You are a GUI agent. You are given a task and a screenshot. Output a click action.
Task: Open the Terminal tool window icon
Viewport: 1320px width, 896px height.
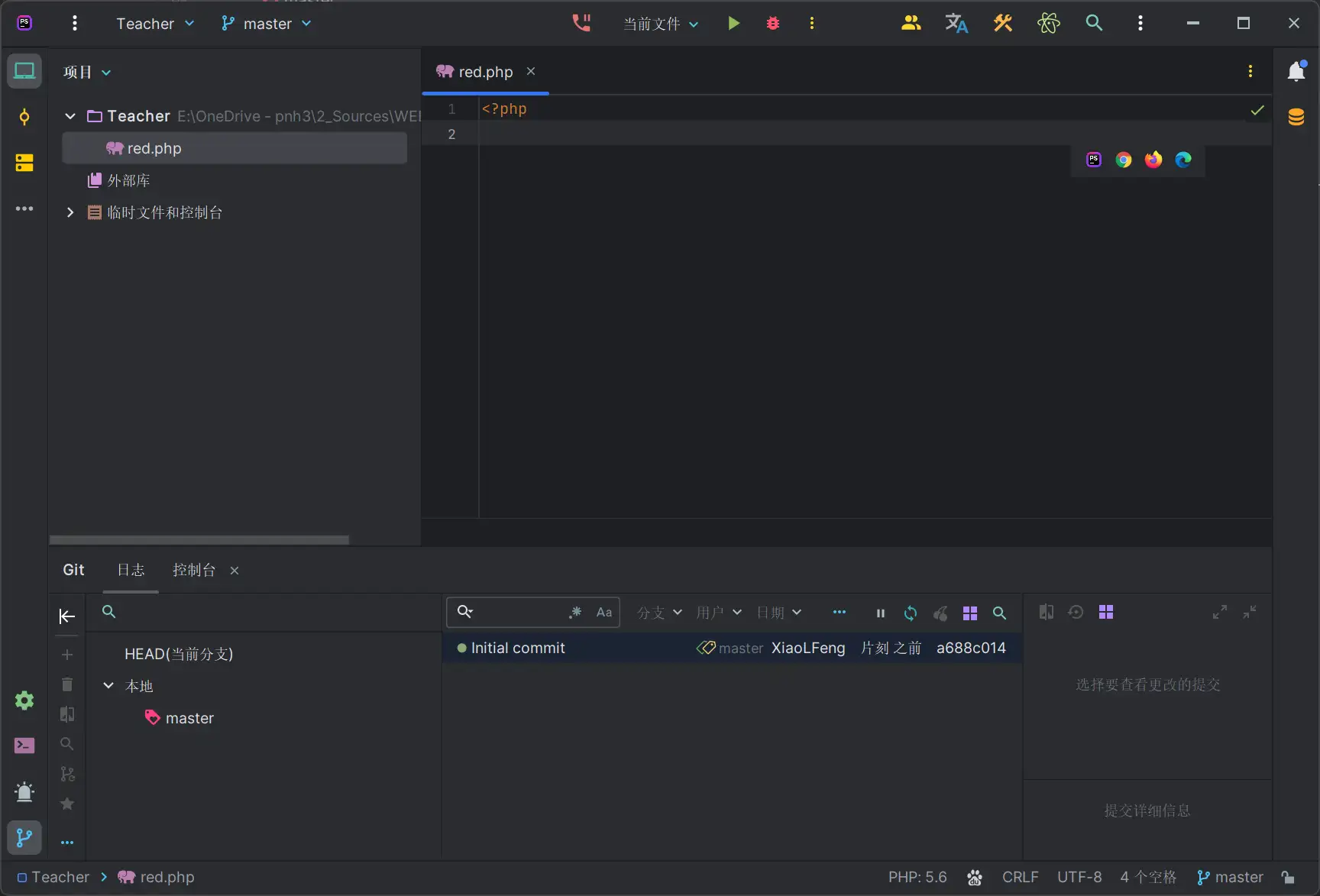tap(24, 746)
